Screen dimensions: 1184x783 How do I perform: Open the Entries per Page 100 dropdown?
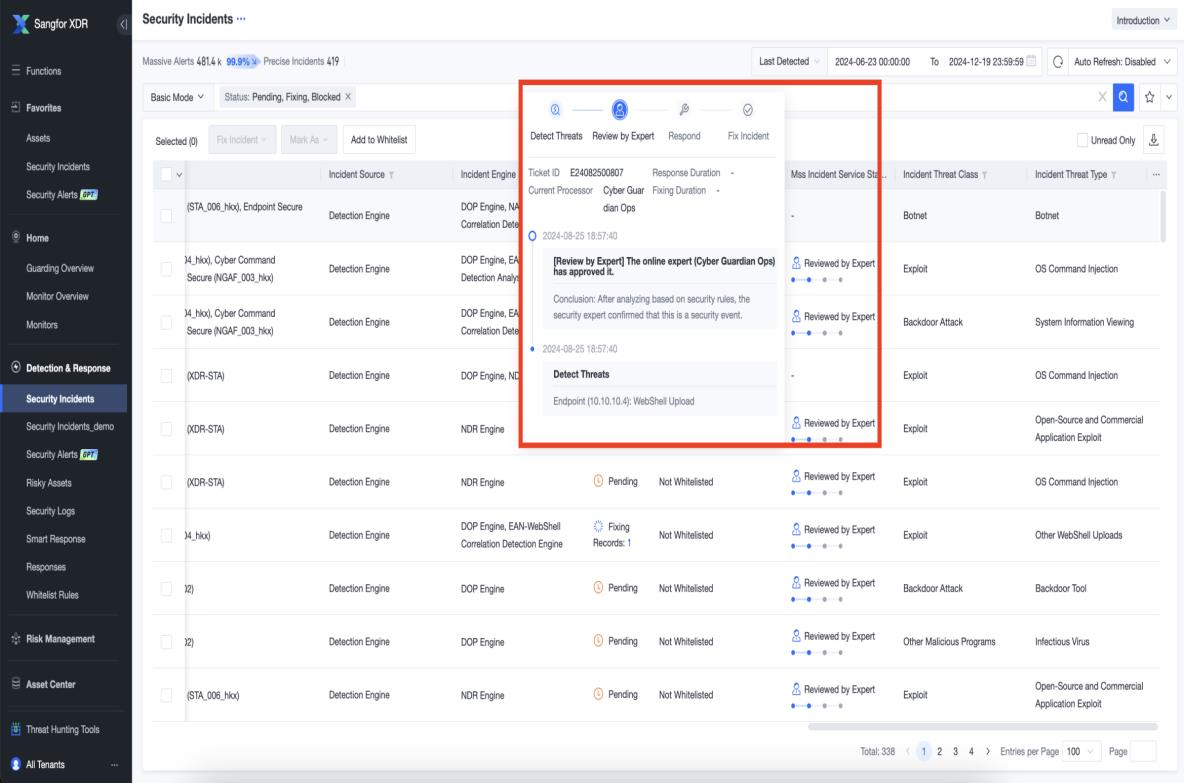[1080, 751]
